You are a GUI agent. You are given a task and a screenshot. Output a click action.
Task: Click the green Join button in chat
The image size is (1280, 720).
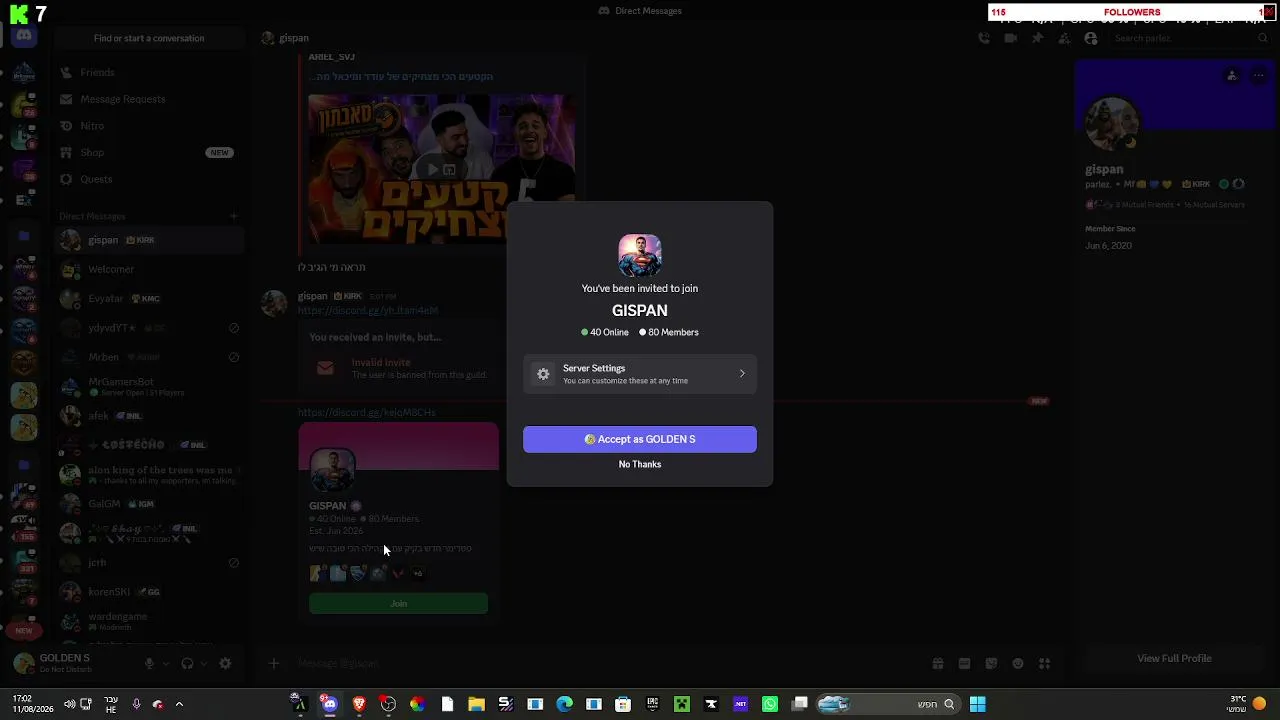point(398,603)
